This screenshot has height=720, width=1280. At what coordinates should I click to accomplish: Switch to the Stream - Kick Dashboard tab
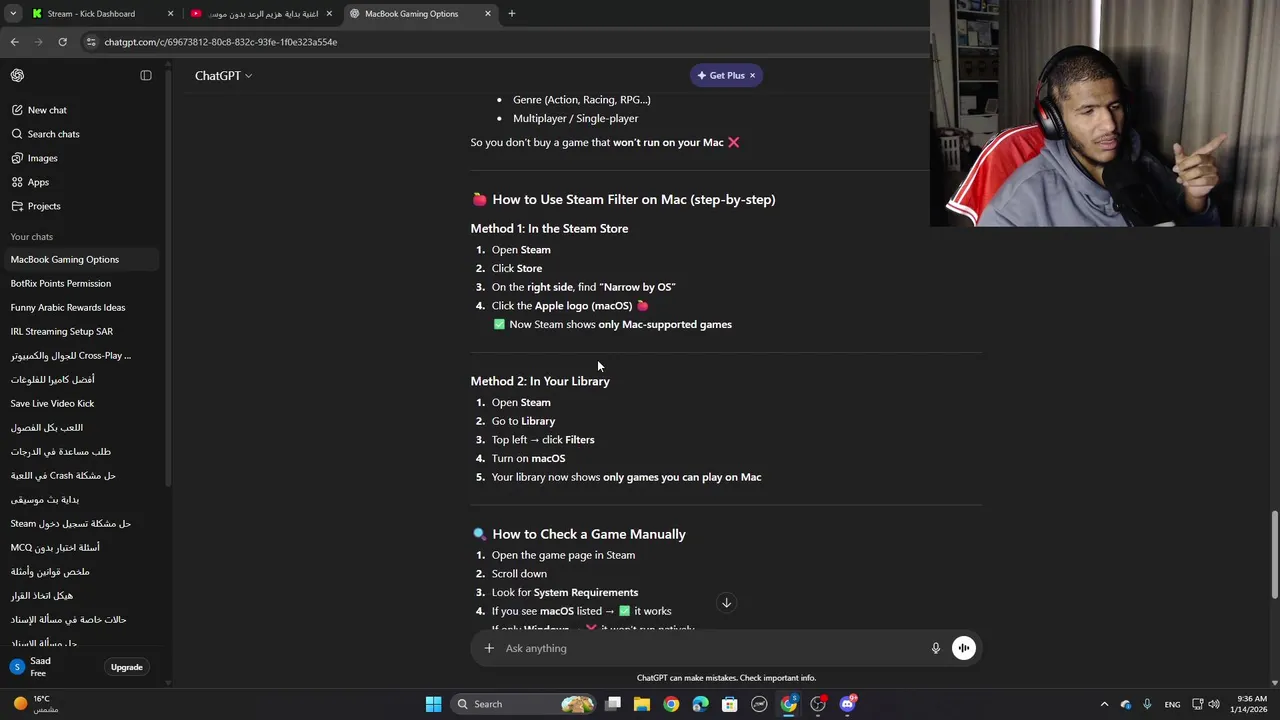tap(100, 14)
